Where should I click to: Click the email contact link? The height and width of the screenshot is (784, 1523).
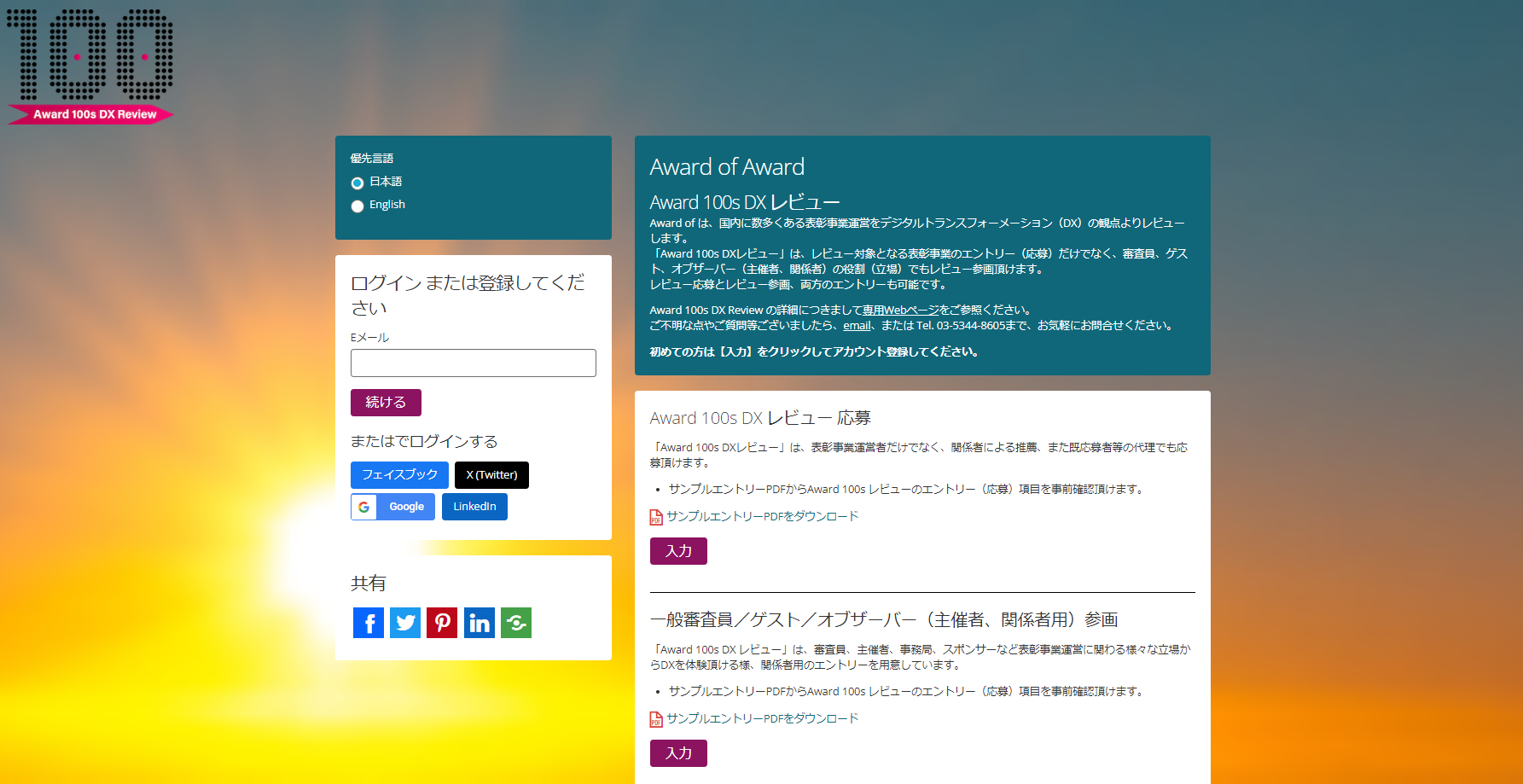(x=857, y=326)
